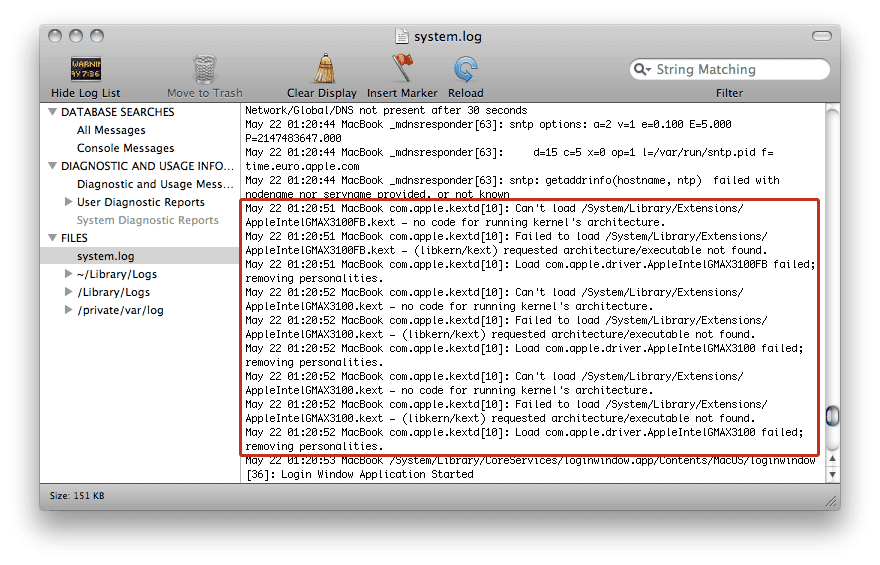Expand the /private/var/log folder
The image size is (880, 565).
click(68, 309)
